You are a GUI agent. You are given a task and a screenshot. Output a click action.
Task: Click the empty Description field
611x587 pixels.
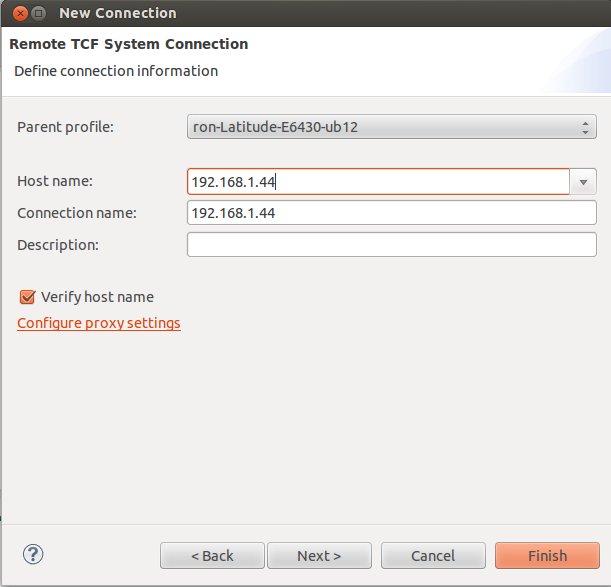click(392, 245)
